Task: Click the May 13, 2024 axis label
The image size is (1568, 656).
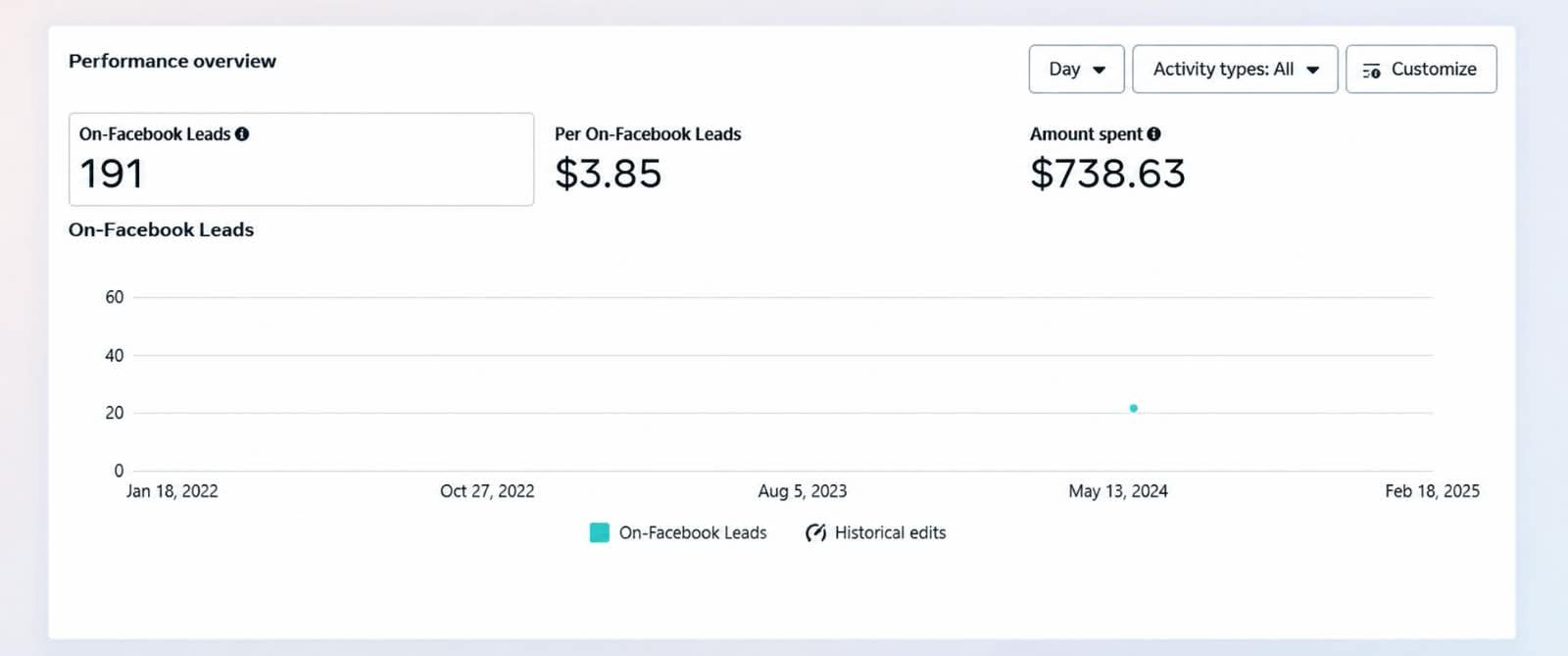Action: pos(1118,491)
